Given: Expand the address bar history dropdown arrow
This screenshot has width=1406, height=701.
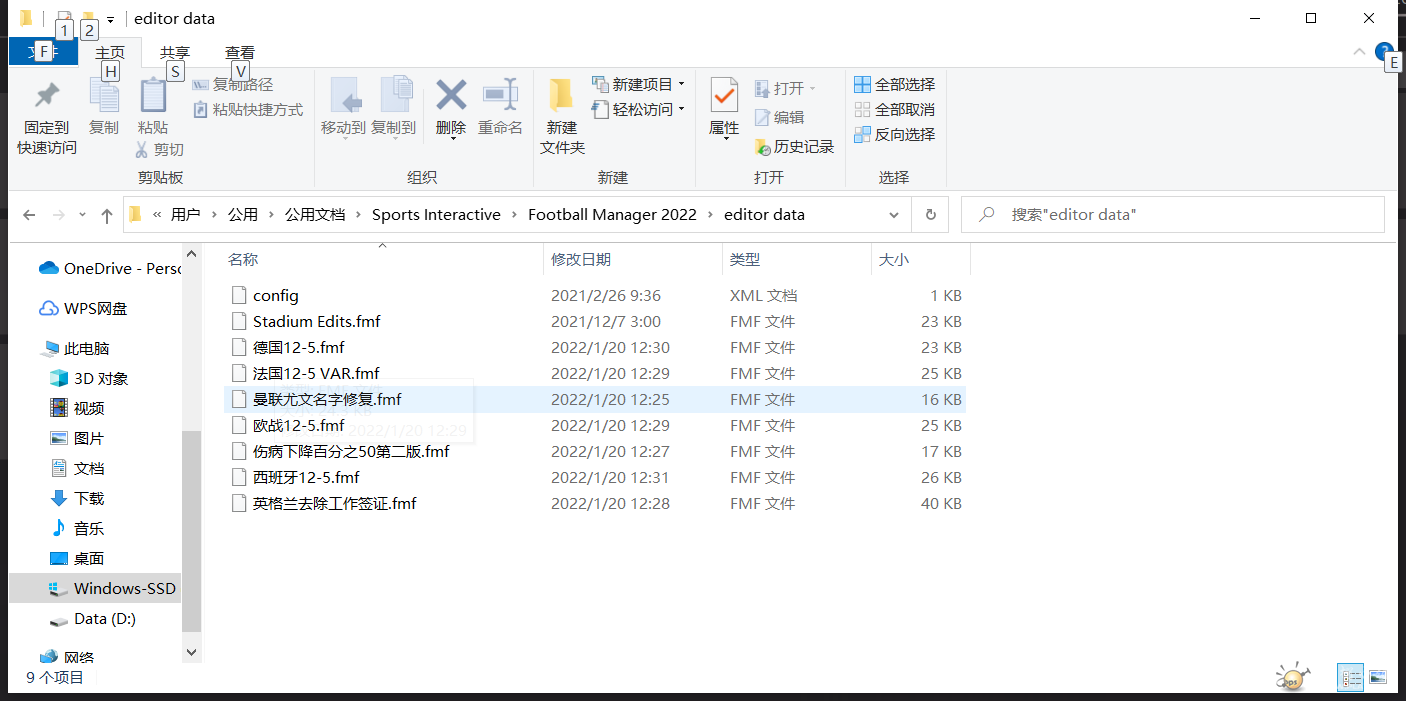Looking at the screenshot, I should pos(893,215).
